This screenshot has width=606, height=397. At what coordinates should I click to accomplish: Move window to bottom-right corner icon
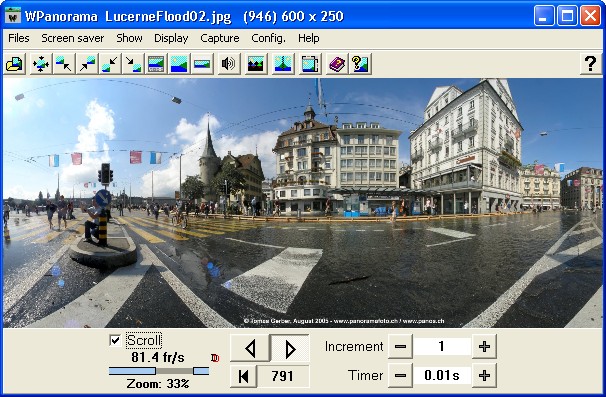pyautogui.click(x=133, y=64)
